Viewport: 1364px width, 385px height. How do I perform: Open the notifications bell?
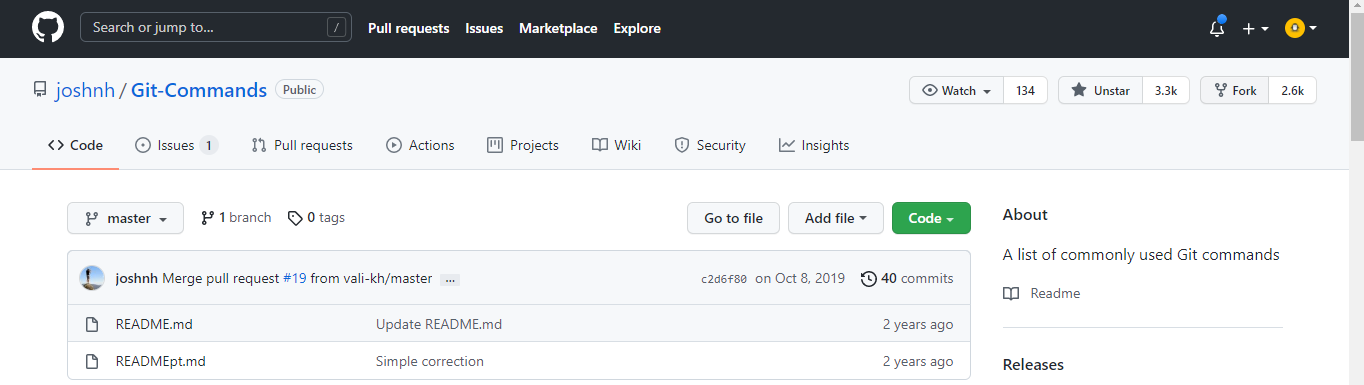pos(1217,28)
